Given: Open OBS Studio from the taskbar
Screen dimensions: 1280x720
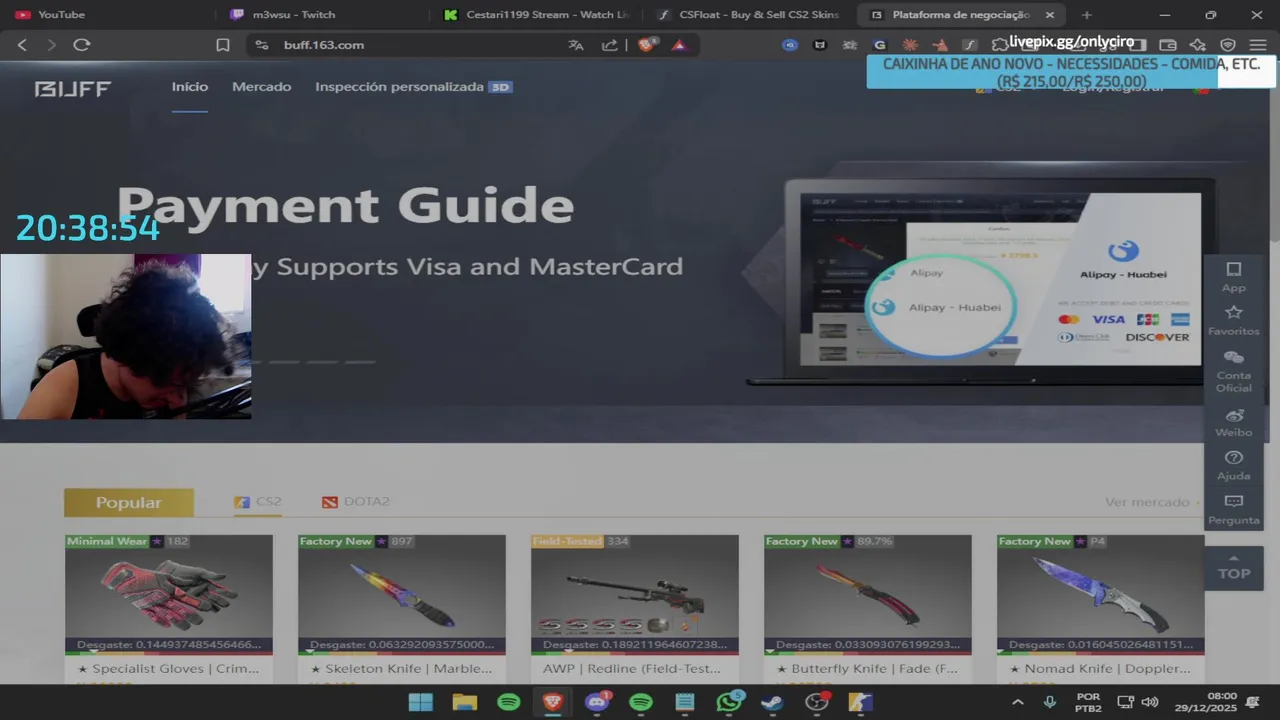Looking at the screenshot, I should tap(817, 702).
